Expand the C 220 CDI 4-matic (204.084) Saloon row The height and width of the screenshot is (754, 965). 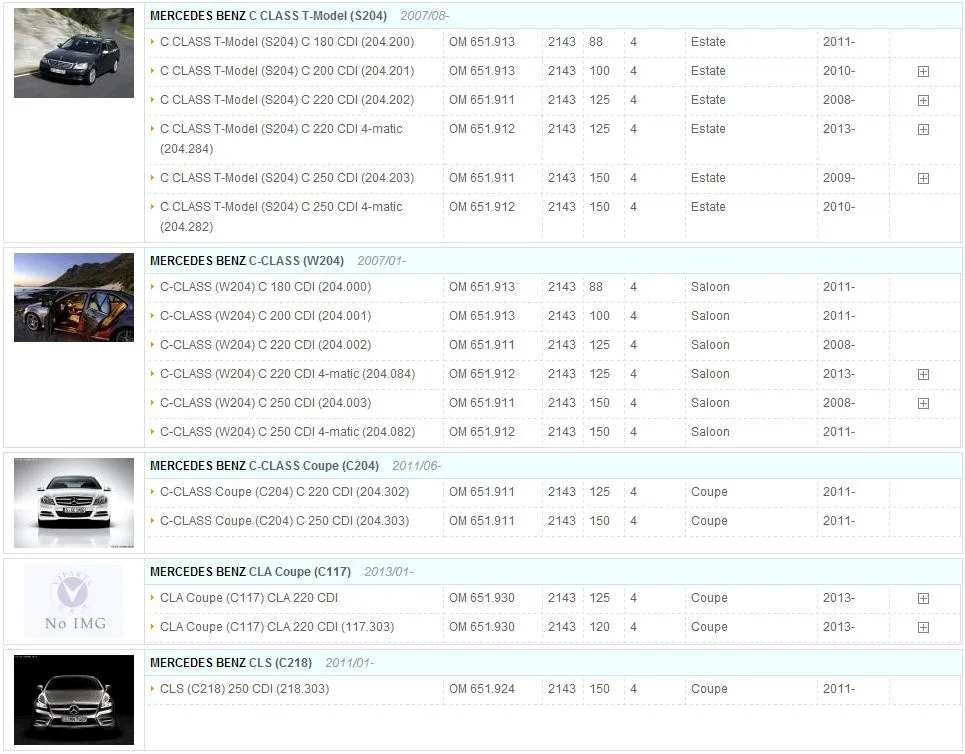923,374
